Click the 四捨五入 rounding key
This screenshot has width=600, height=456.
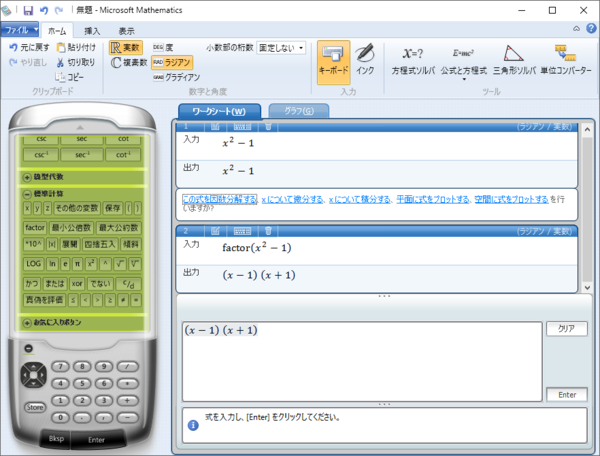pyautogui.click(x=99, y=244)
